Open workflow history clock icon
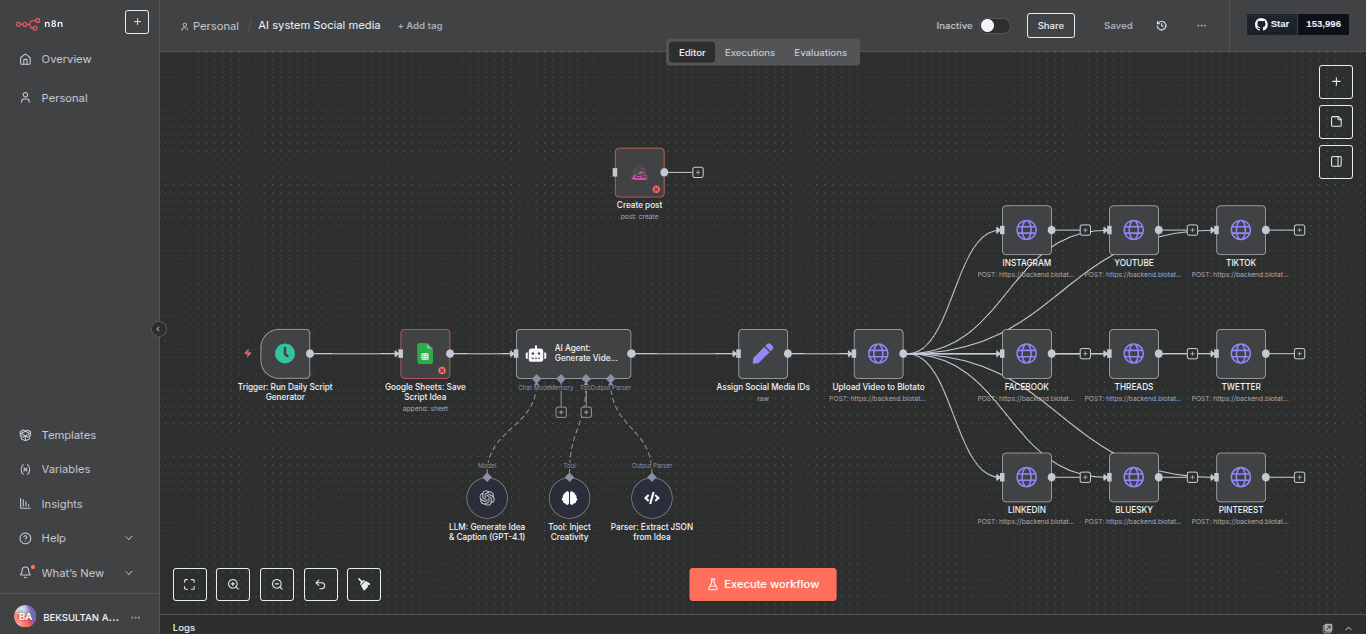Viewport: 1366px width, 634px height. (x=1161, y=26)
